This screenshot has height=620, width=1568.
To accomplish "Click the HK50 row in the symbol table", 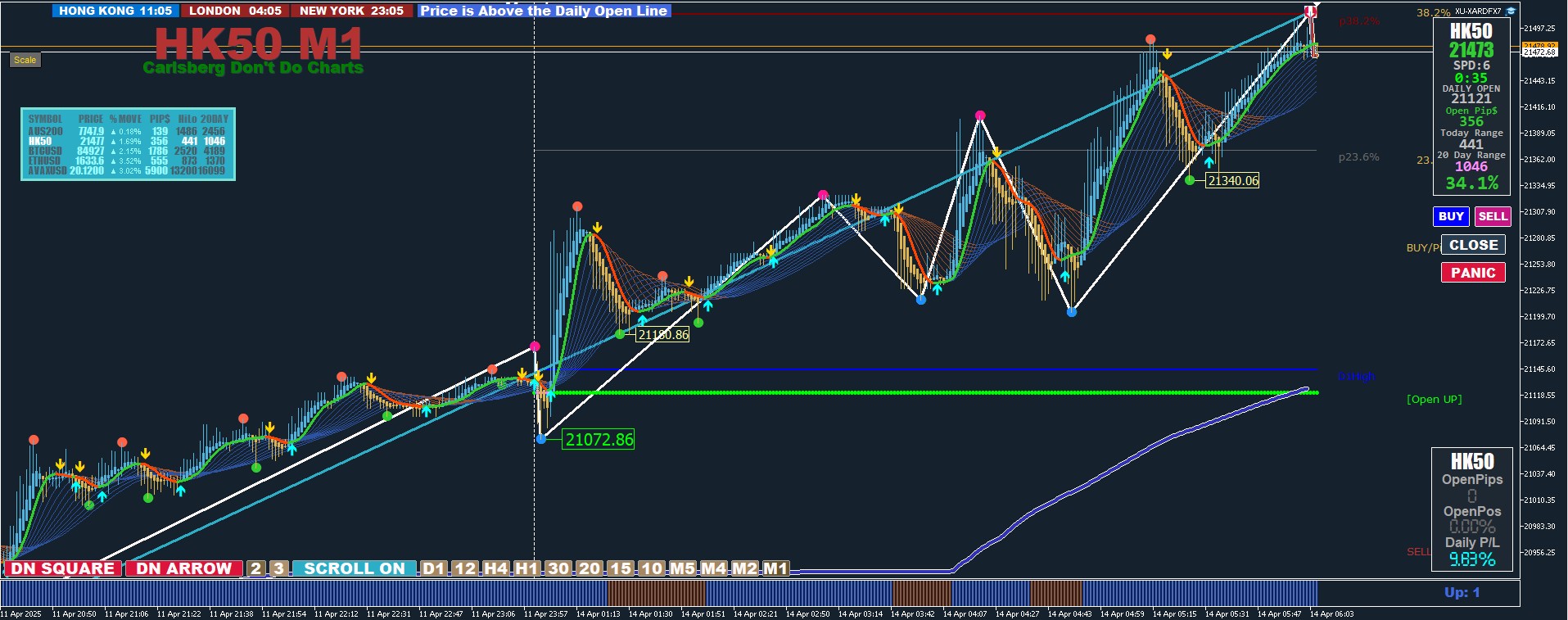I will click(x=127, y=141).
